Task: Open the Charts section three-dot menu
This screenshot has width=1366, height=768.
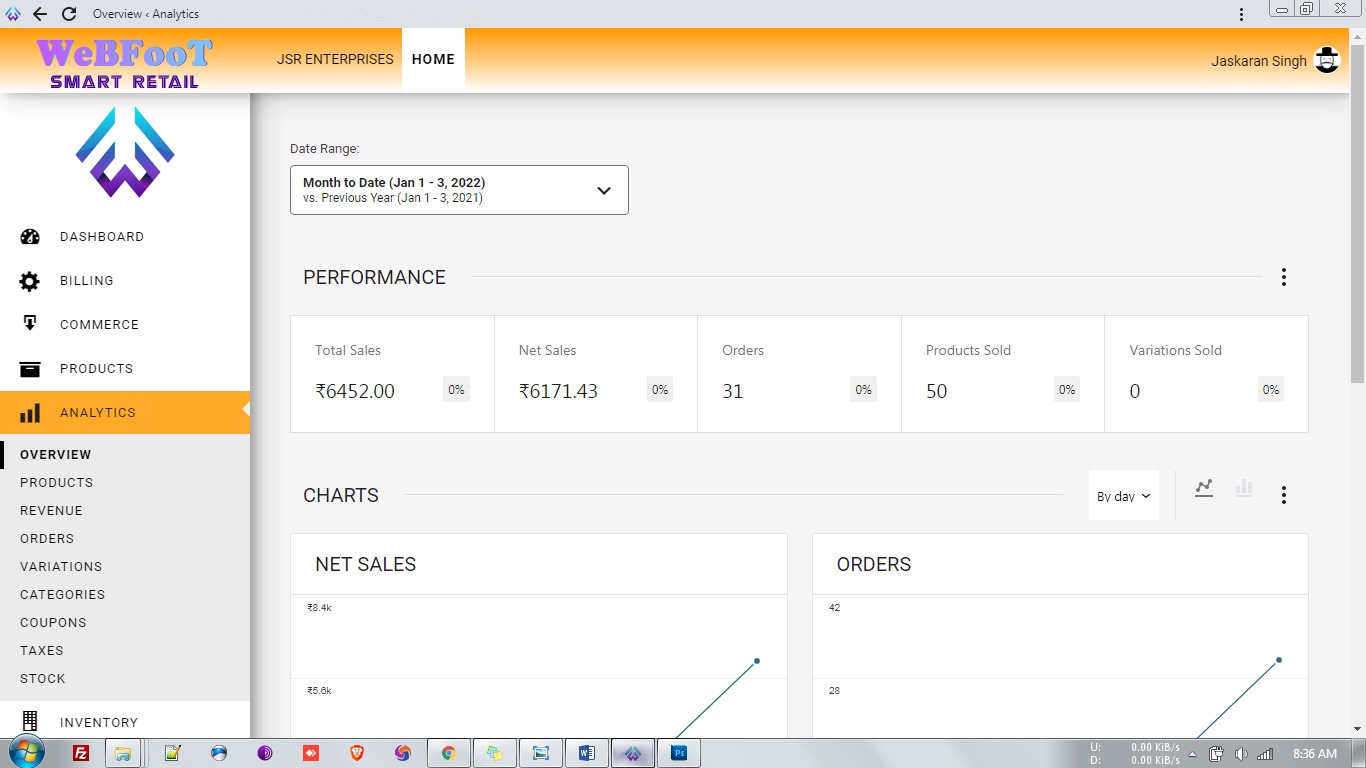Action: click(1284, 495)
